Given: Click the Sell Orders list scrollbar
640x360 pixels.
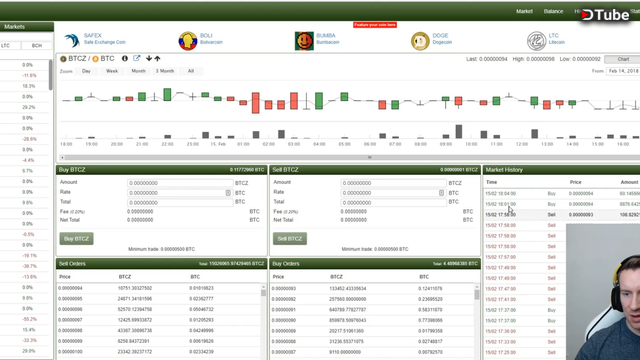Looking at the screenshot, I should click(264, 293).
